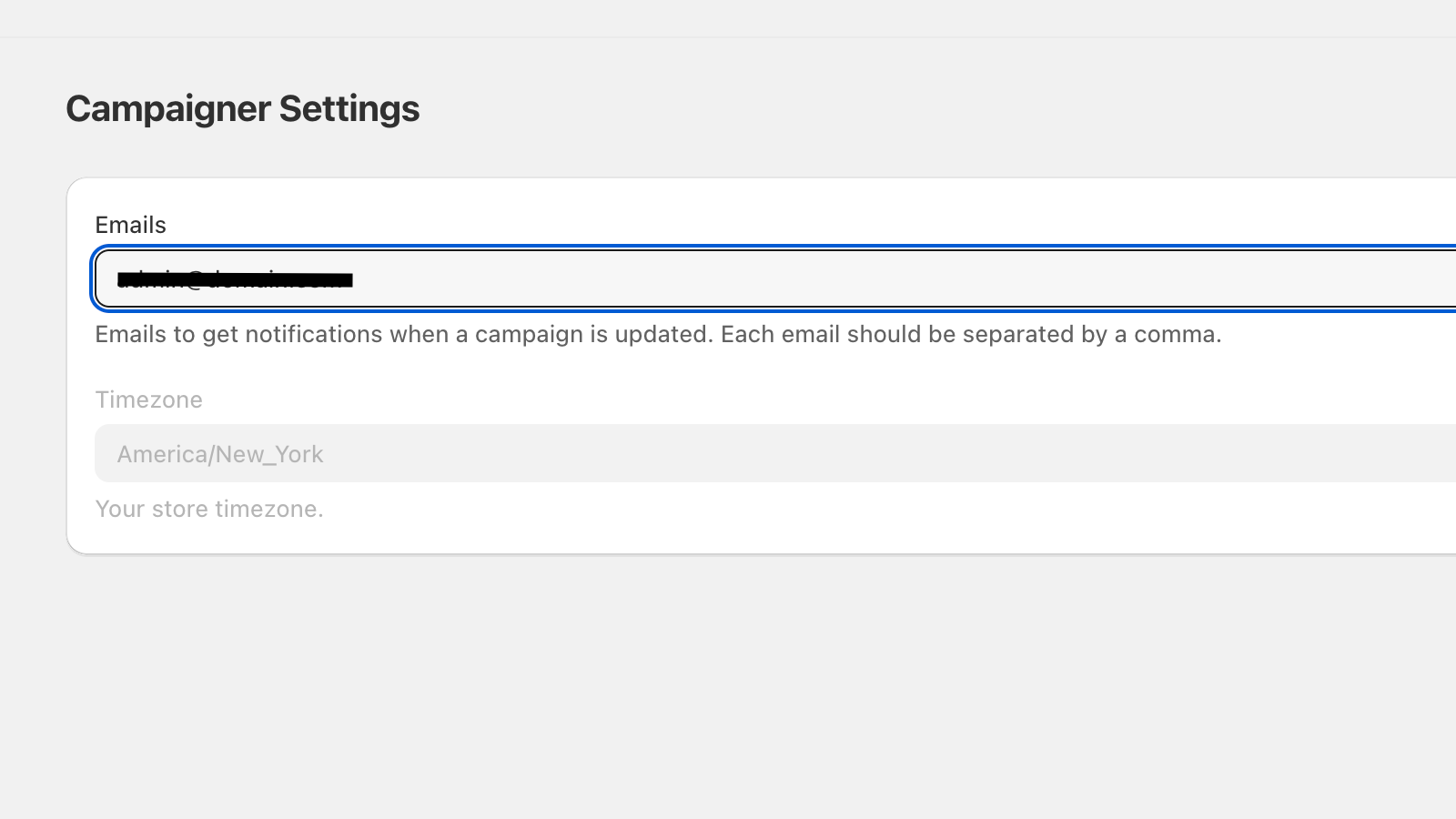Viewport: 1456px width, 819px height.
Task: Click the Timezone label
Action: [148, 399]
